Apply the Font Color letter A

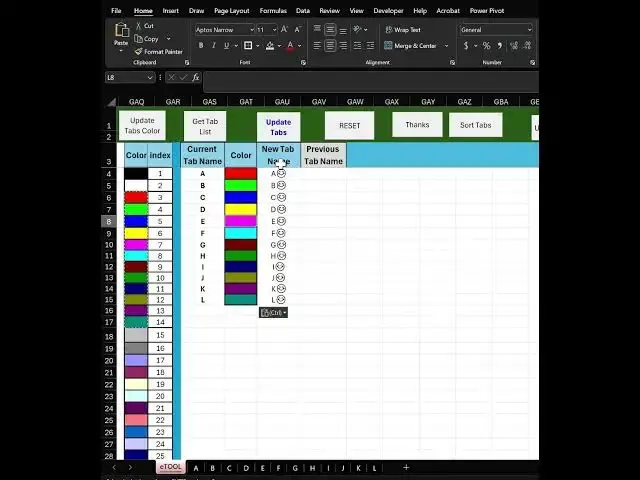click(x=290, y=46)
